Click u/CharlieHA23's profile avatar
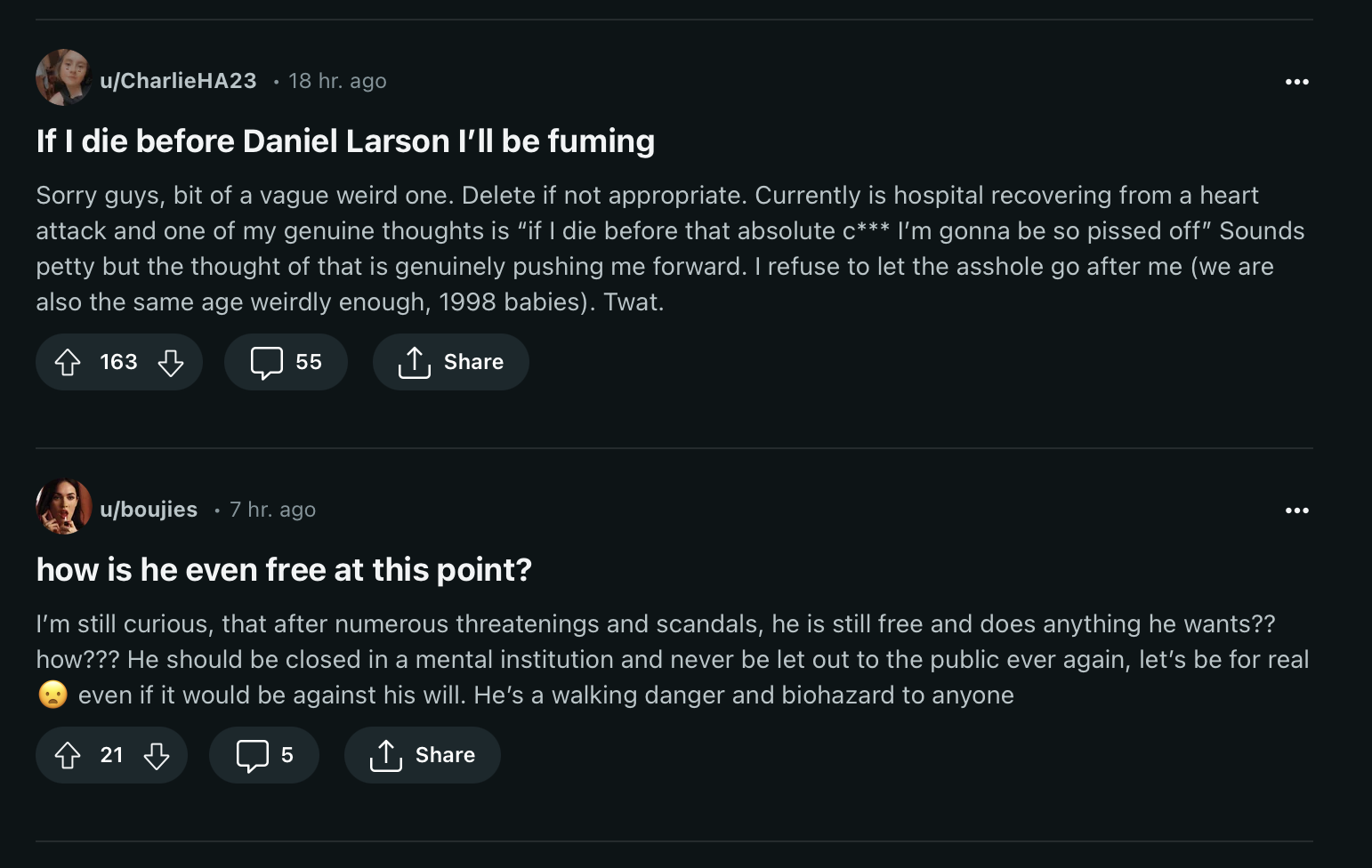Image resolution: width=1372 pixels, height=868 pixels. click(x=63, y=77)
